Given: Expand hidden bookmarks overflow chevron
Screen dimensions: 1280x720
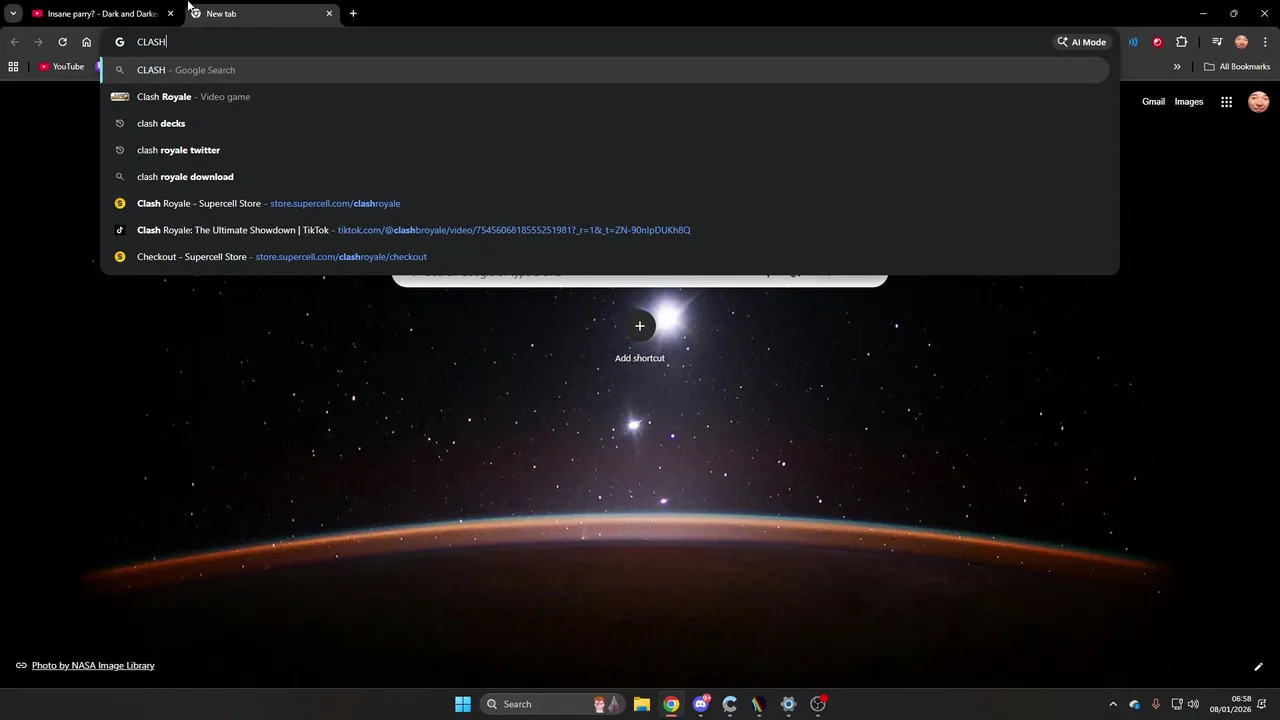Looking at the screenshot, I should 1177,67.
